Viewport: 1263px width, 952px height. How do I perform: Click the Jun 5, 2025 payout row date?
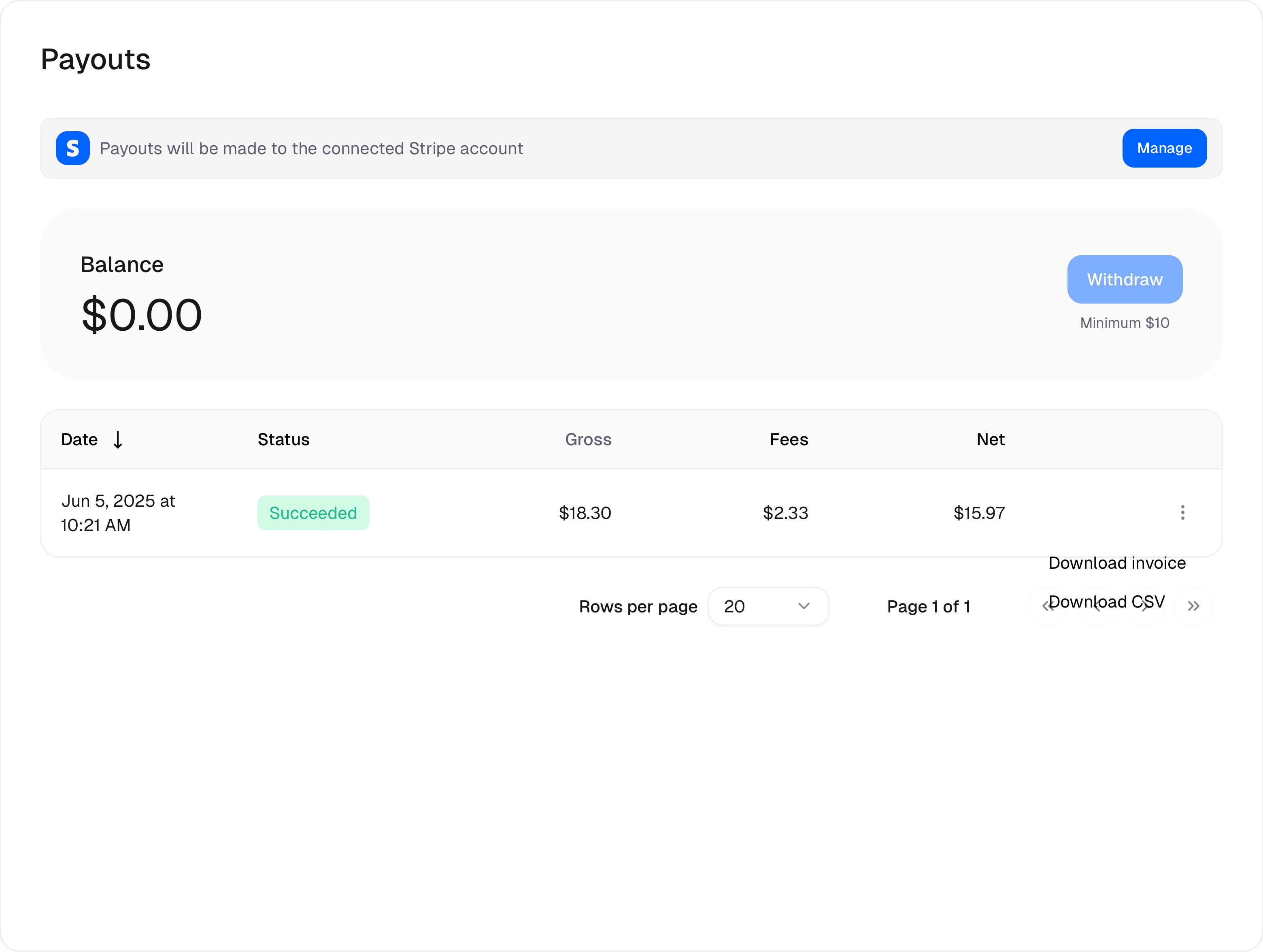coord(118,512)
